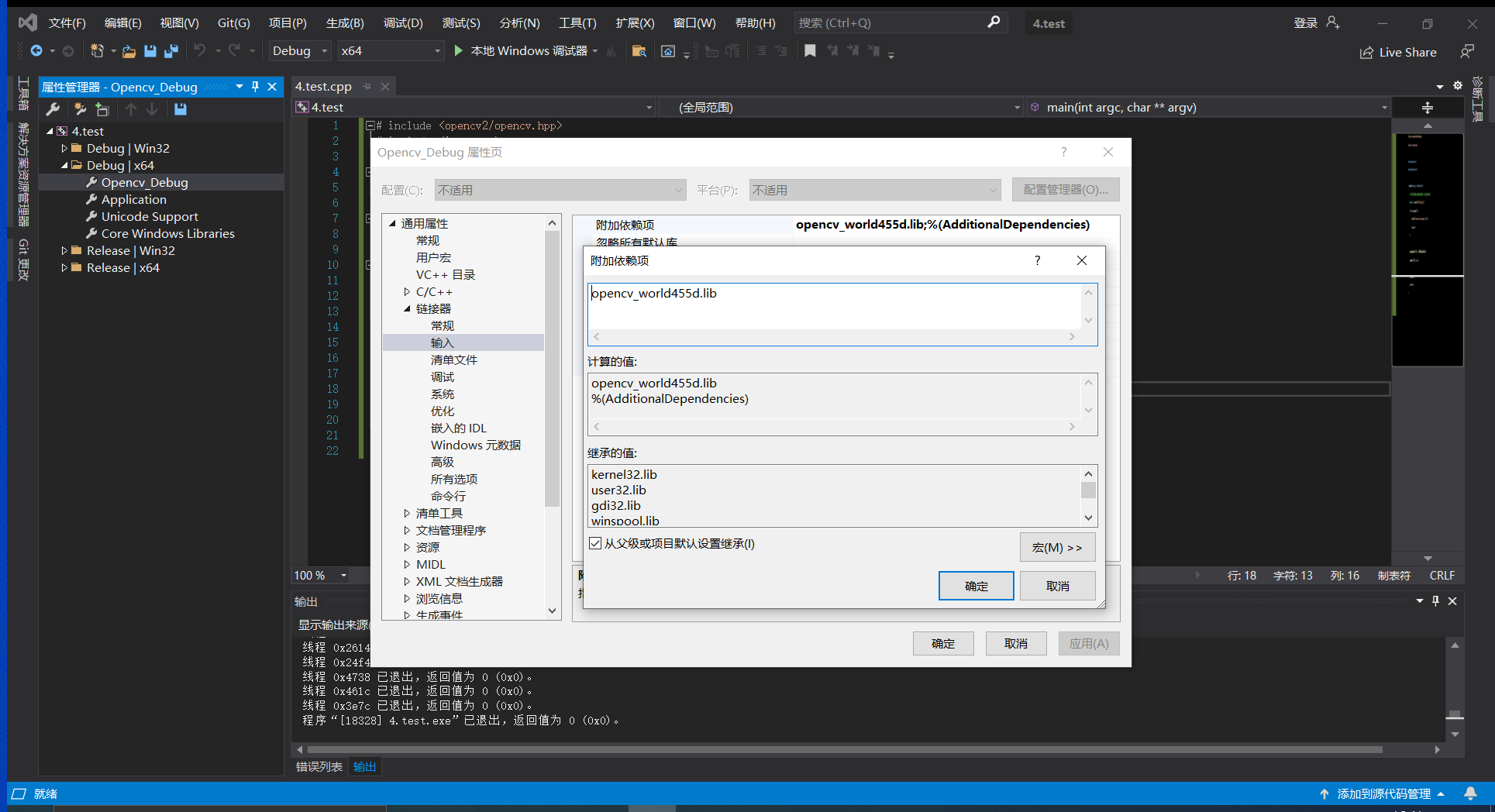
Task: Confirm dependencies with the 确定 button
Action: [x=976, y=585]
